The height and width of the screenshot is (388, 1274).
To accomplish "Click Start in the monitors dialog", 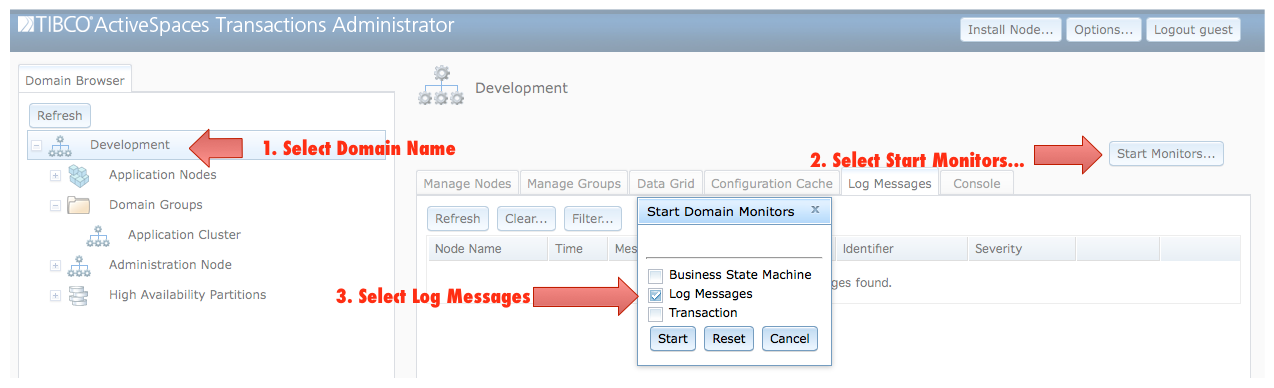I will click(673, 339).
